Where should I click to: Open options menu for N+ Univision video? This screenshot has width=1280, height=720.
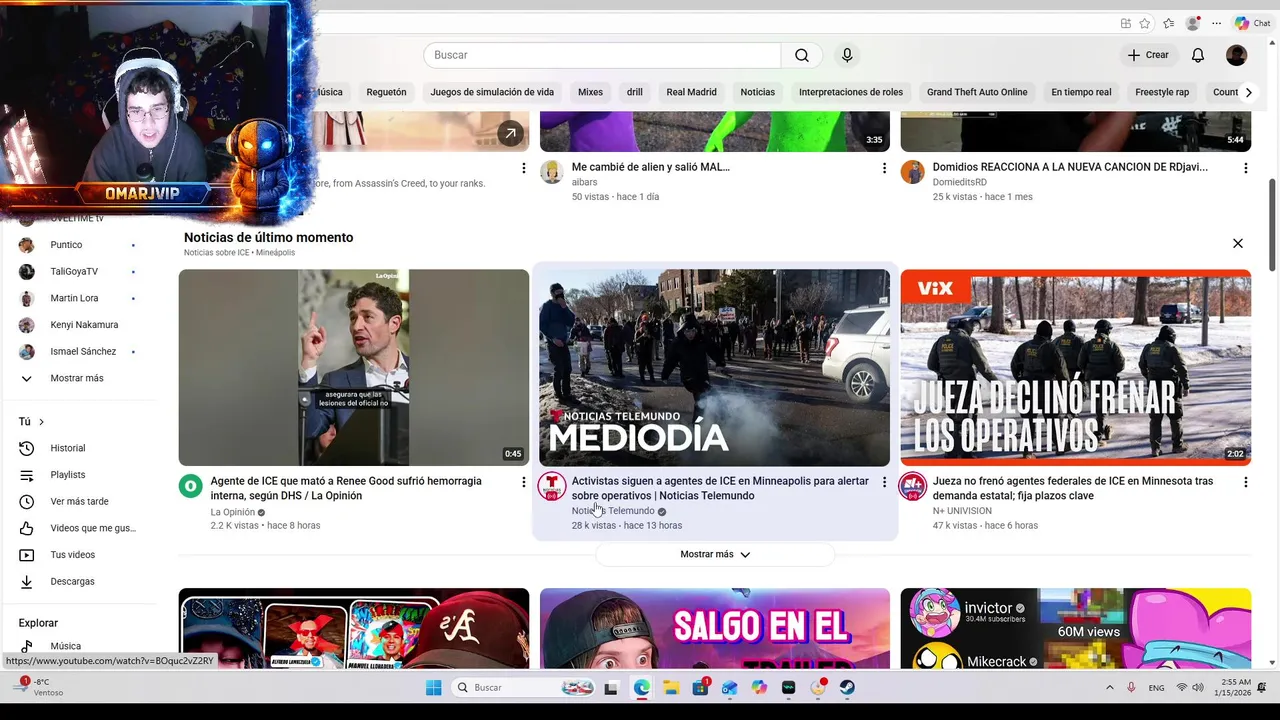click(x=1245, y=482)
